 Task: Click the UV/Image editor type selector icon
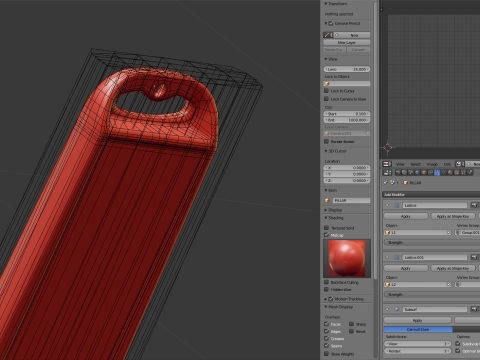387,164
